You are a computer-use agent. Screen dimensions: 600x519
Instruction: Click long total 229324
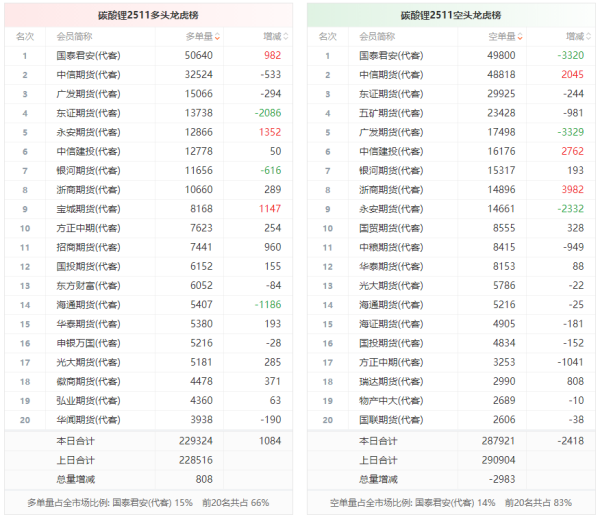pyautogui.click(x=196, y=441)
